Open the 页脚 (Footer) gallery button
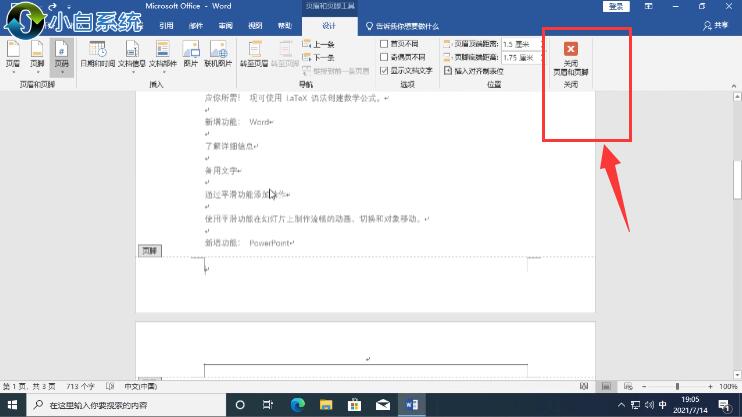This screenshot has height=417, width=742. click(37, 56)
